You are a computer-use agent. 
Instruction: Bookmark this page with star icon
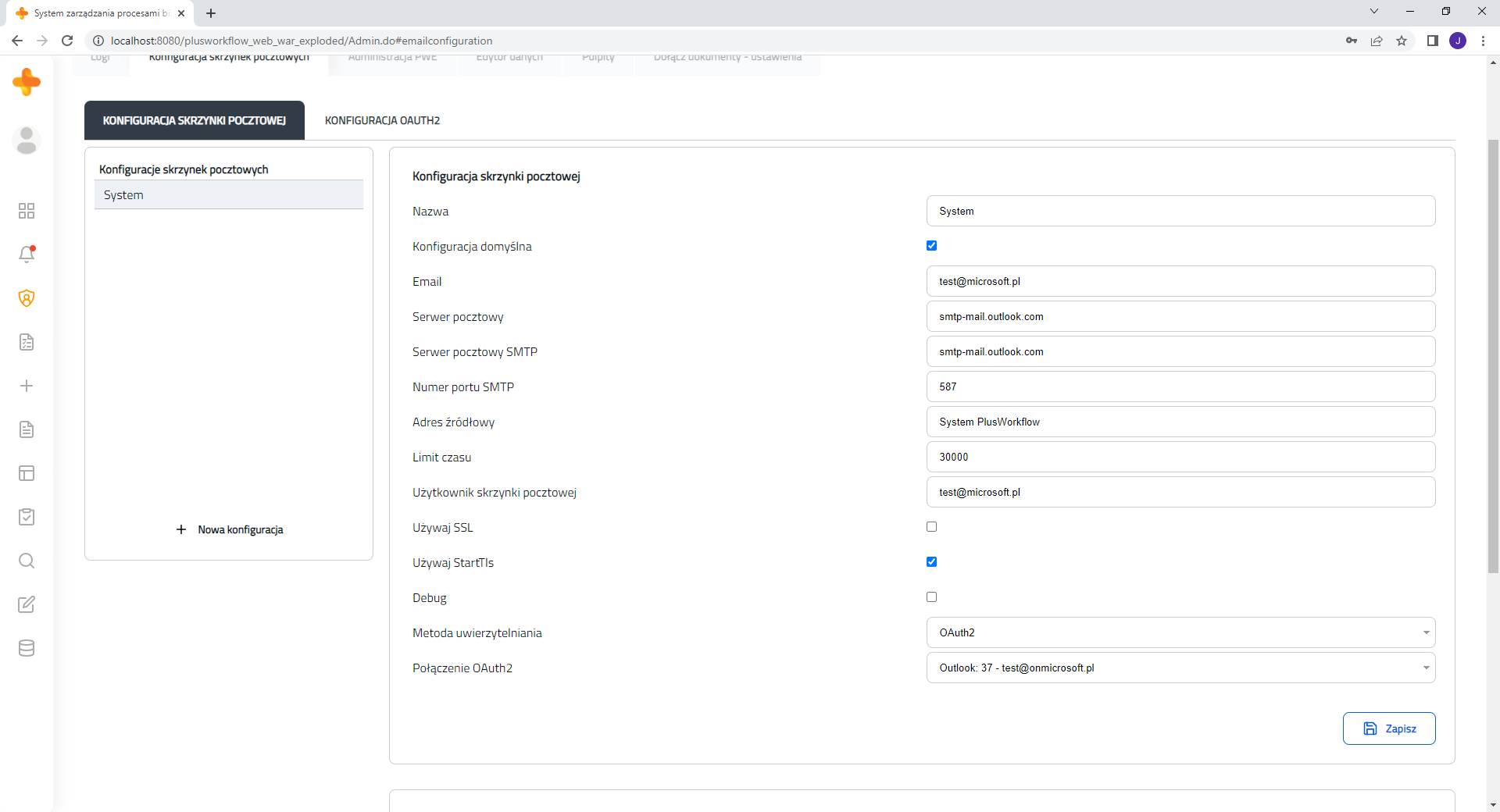pyautogui.click(x=1402, y=41)
